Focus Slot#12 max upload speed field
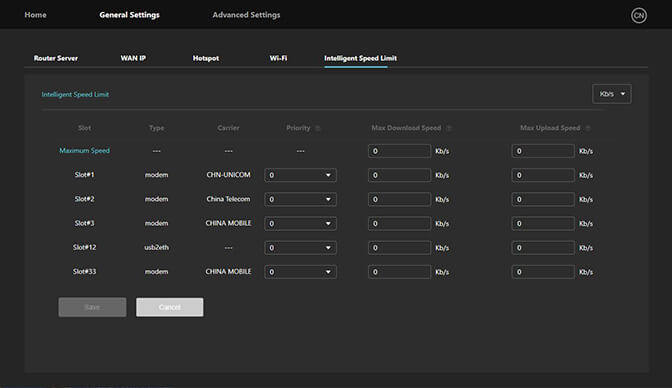 point(543,248)
